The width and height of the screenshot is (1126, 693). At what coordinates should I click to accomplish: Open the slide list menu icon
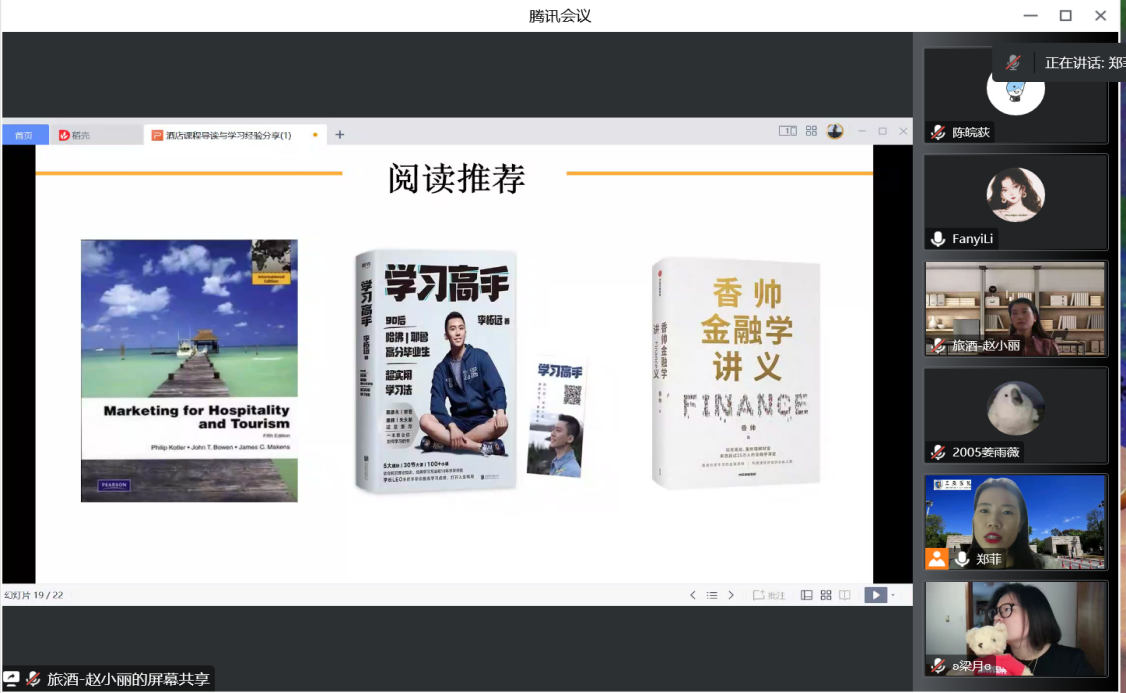(712, 595)
